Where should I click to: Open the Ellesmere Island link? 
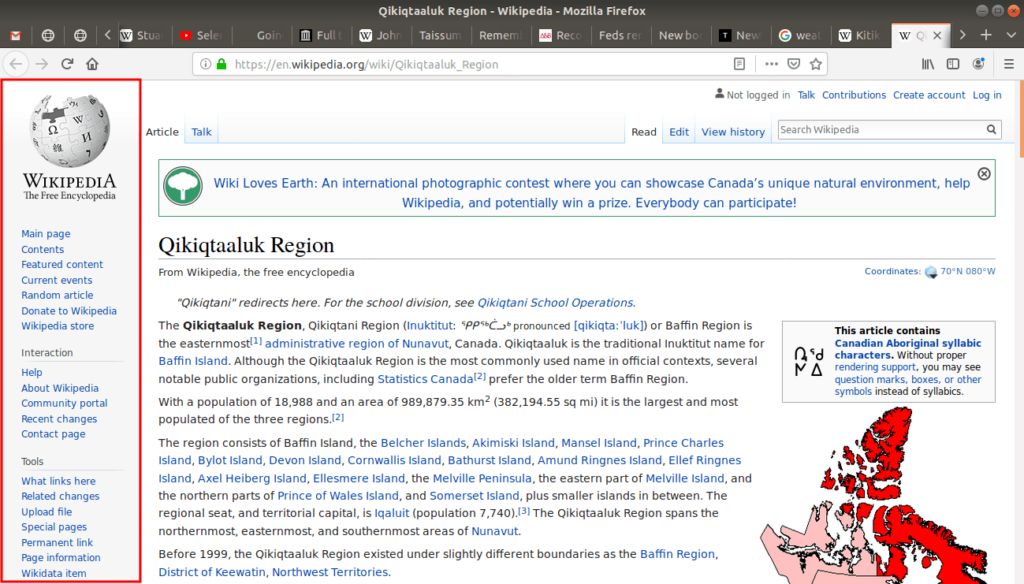(x=359, y=478)
